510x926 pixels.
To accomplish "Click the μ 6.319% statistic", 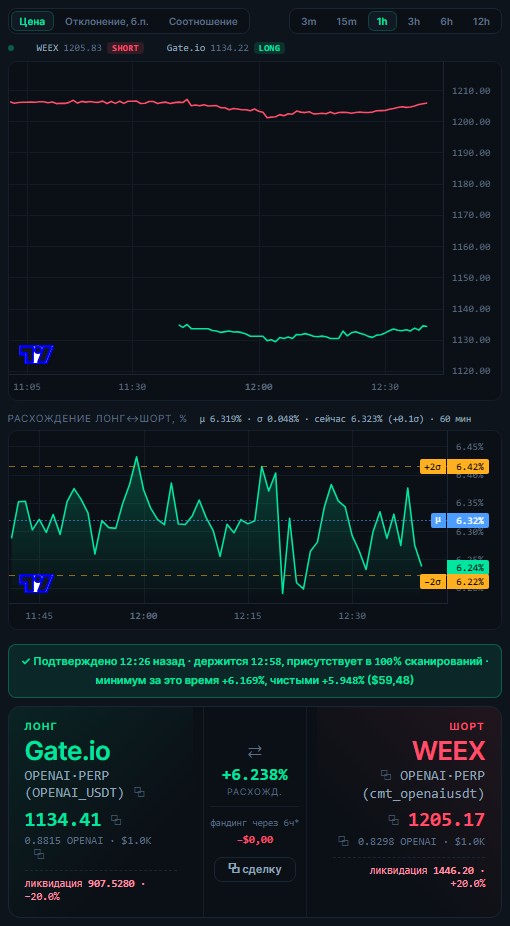I will [x=220, y=419].
